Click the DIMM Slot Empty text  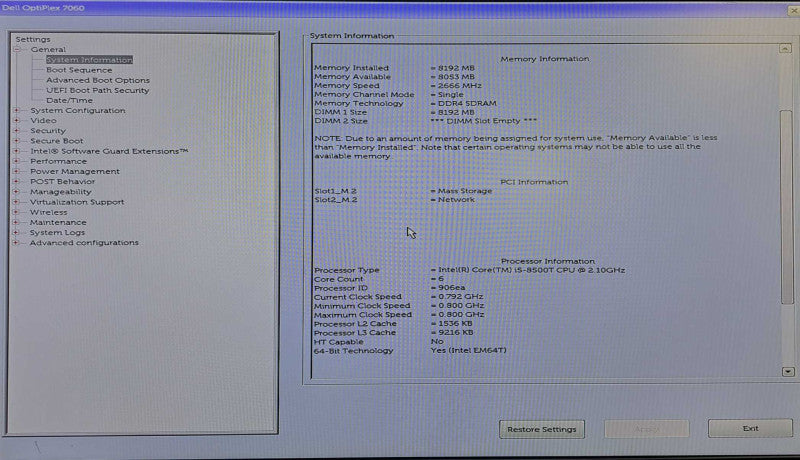[x=484, y=121]
